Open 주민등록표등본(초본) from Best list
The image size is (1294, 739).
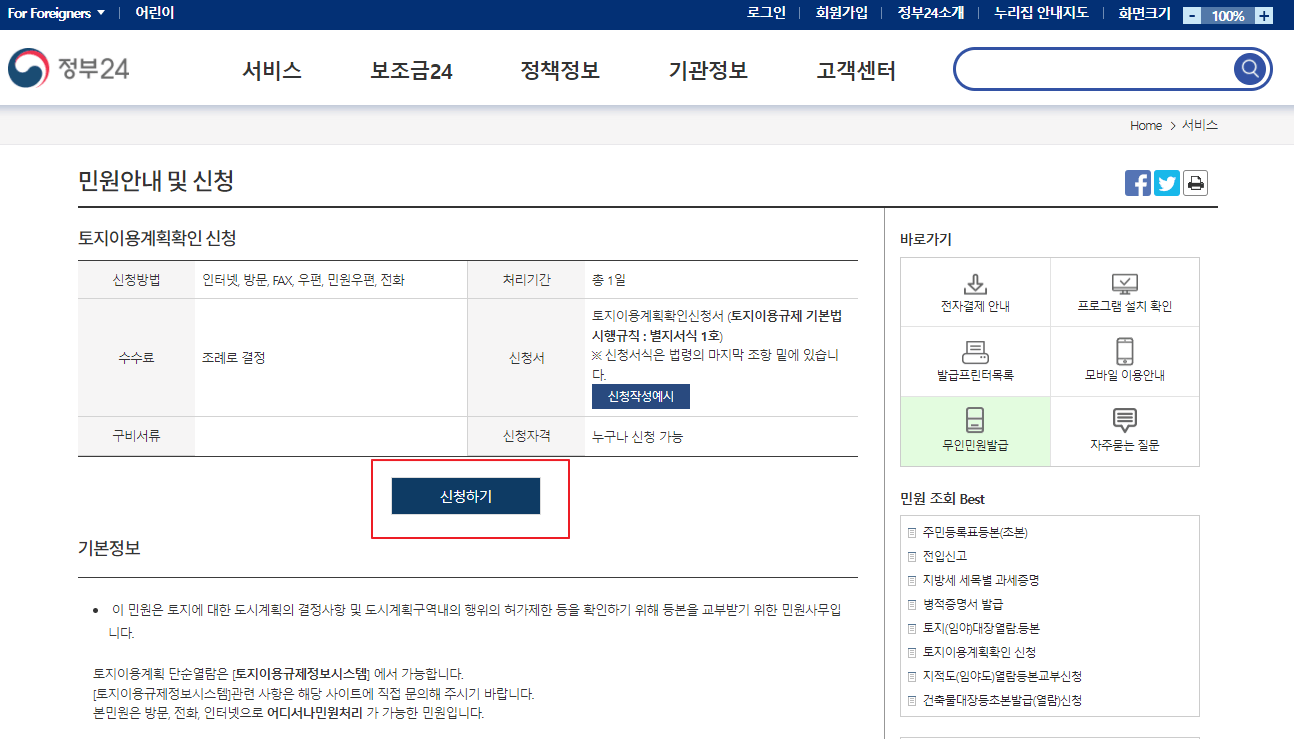point(975,532)
